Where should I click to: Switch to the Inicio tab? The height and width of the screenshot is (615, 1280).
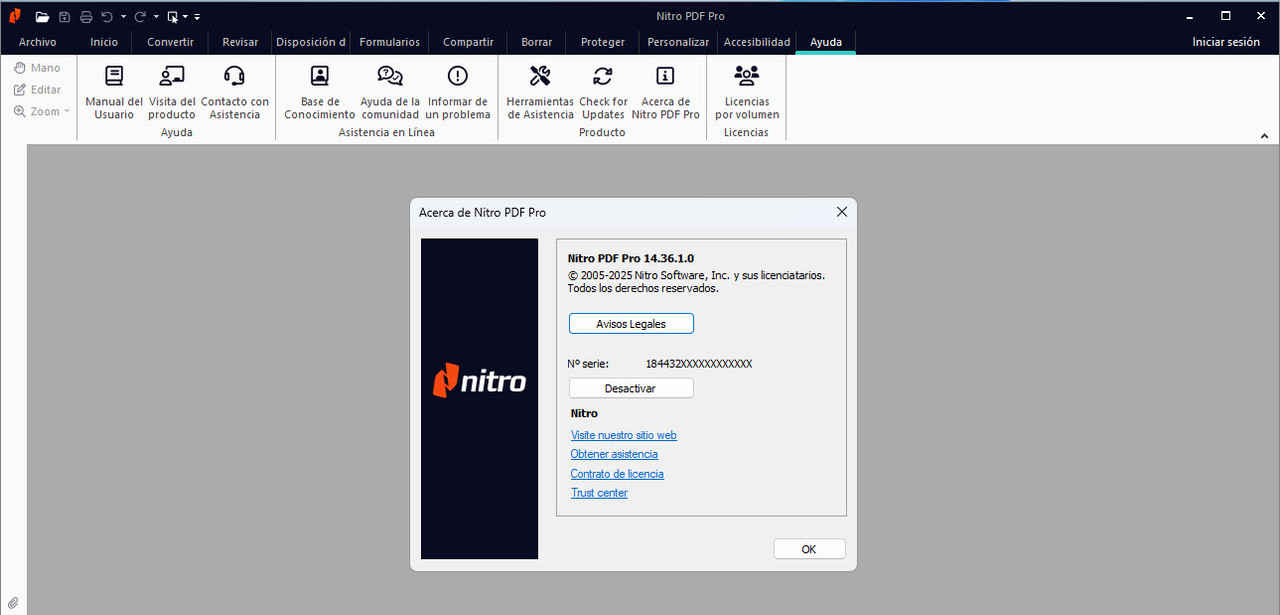(104, 42)
